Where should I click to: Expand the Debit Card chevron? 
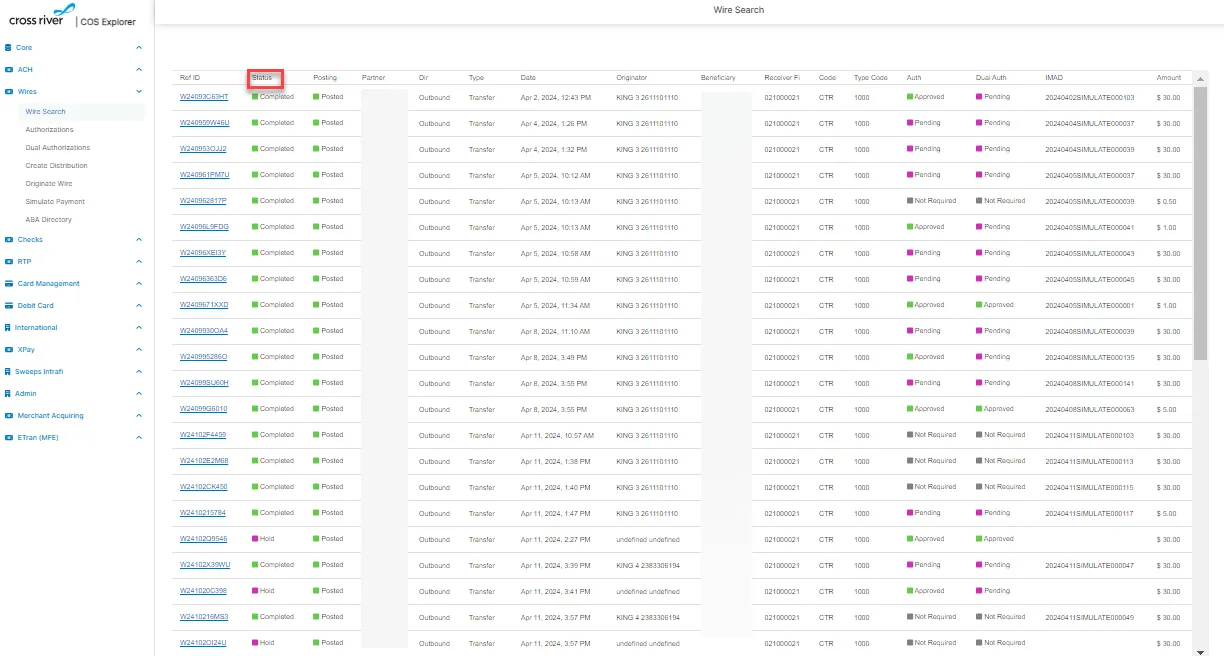click(139, 305)
